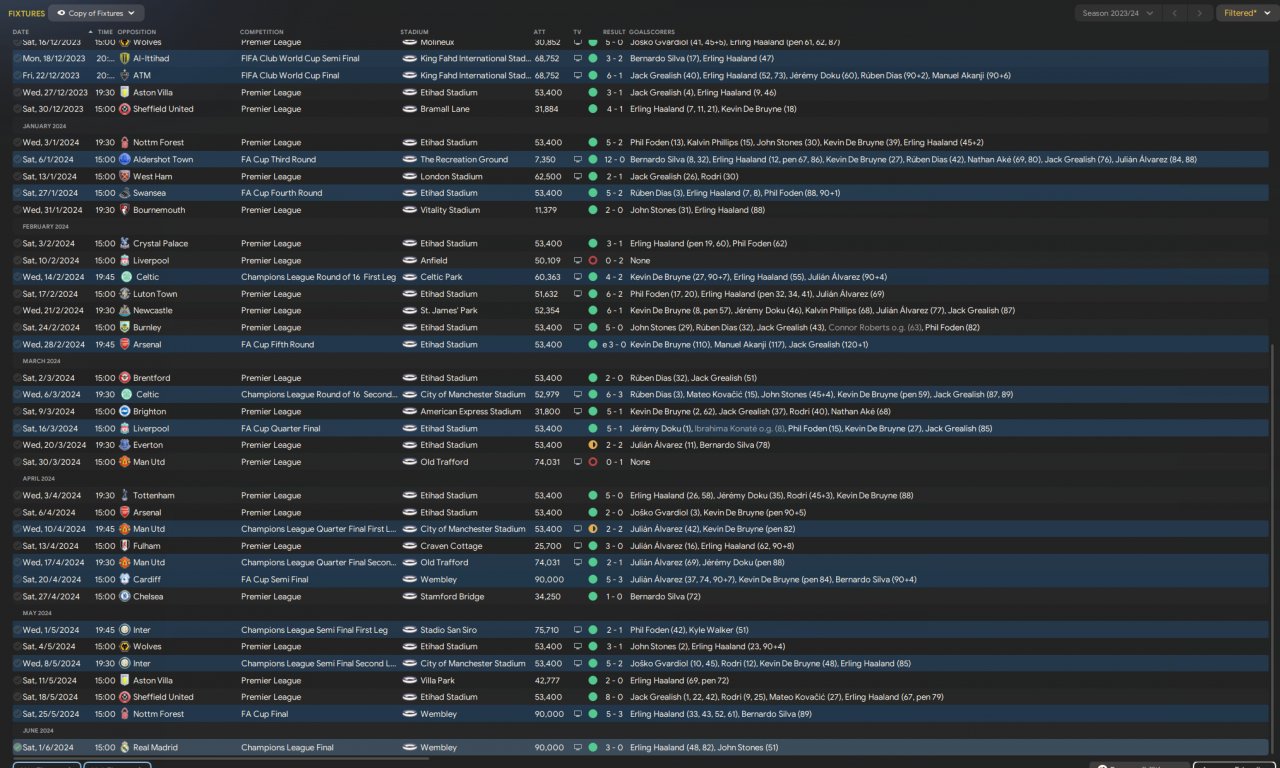Click the stadium icon beside Anfield
This screenshot has width=1280, height=768.
[x=409, y=261]
